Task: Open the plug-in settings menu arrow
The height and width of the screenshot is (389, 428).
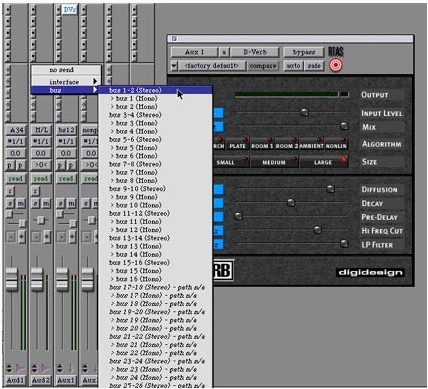Action: tap(174, 66)
